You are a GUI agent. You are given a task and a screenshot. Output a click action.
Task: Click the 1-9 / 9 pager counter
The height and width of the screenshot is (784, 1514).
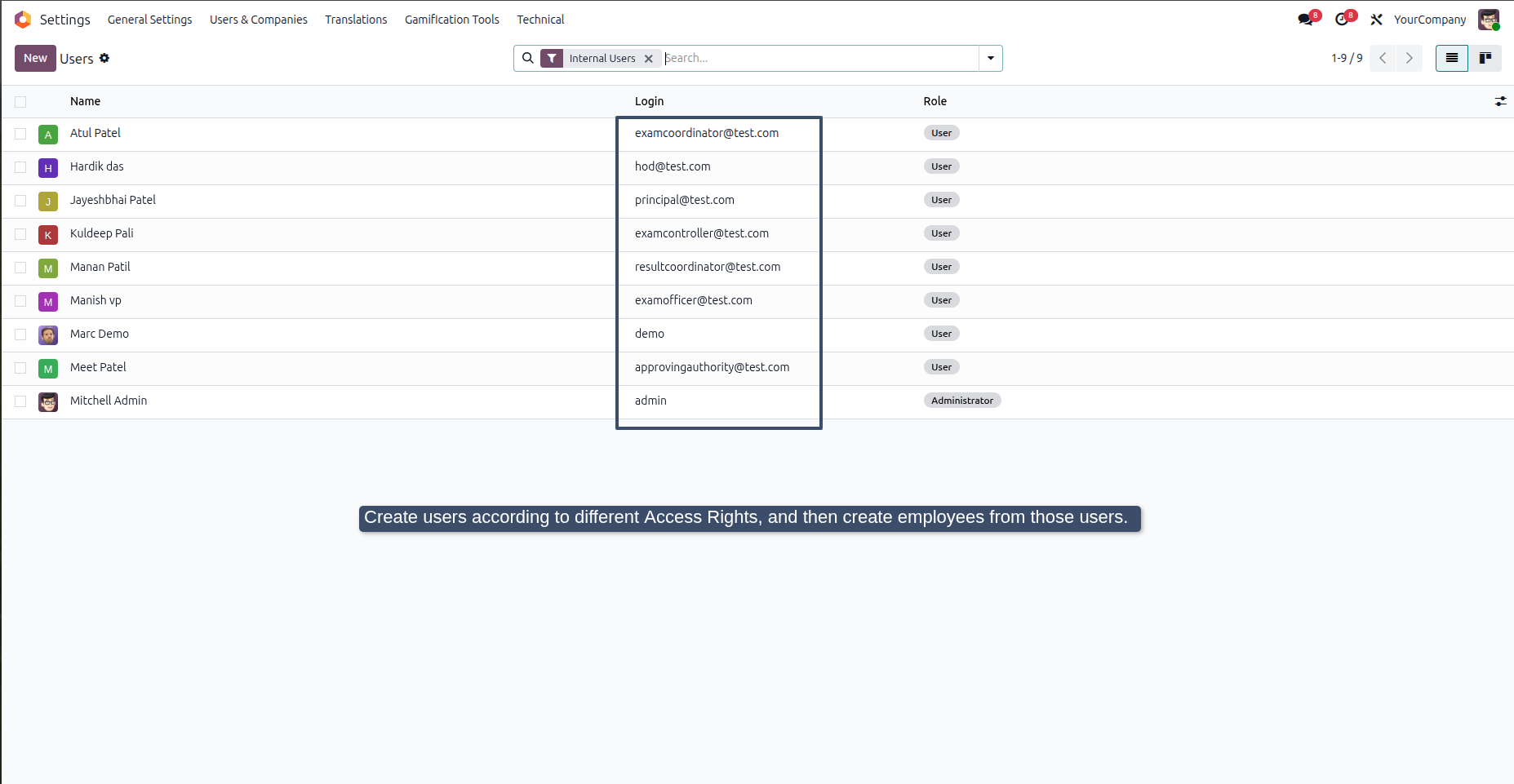[x=1347, y=58]
